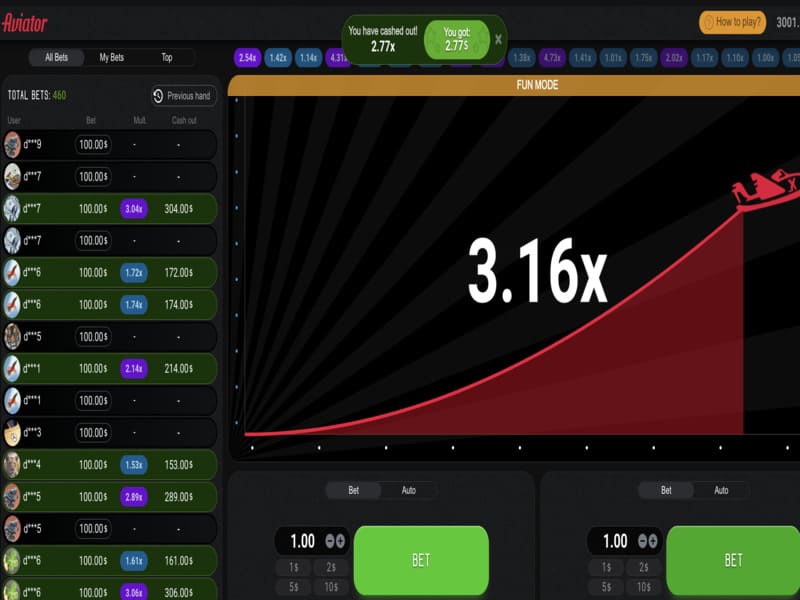
Task: Place bet with right green BET button
Action: point(733,560)
